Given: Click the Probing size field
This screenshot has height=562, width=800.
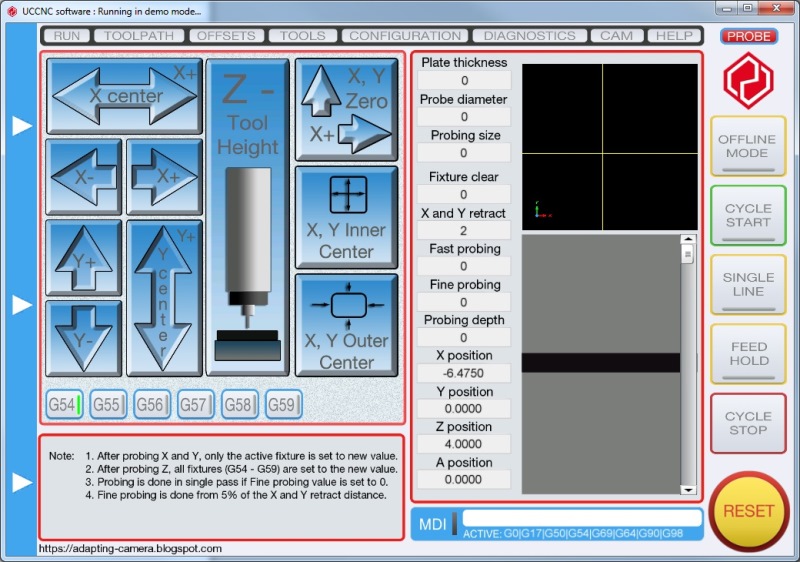Looking at the screenshot, I should 464,153.
